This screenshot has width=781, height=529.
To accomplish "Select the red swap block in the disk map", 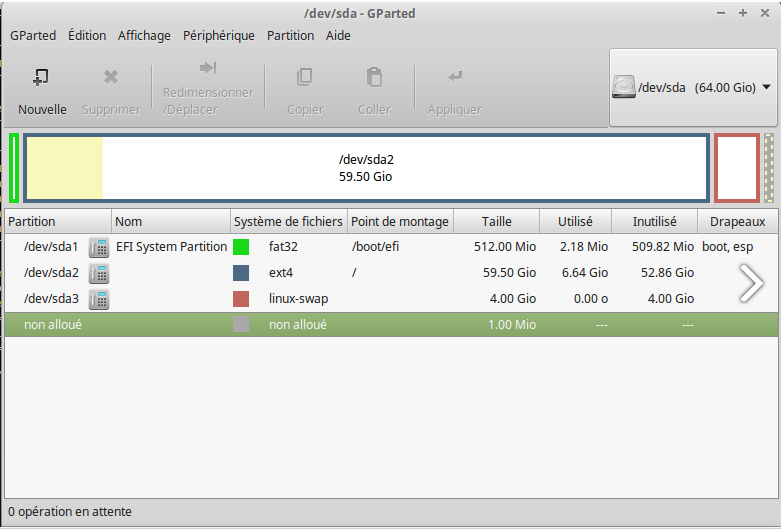I will pyautogui.click(x=737, y=168).
